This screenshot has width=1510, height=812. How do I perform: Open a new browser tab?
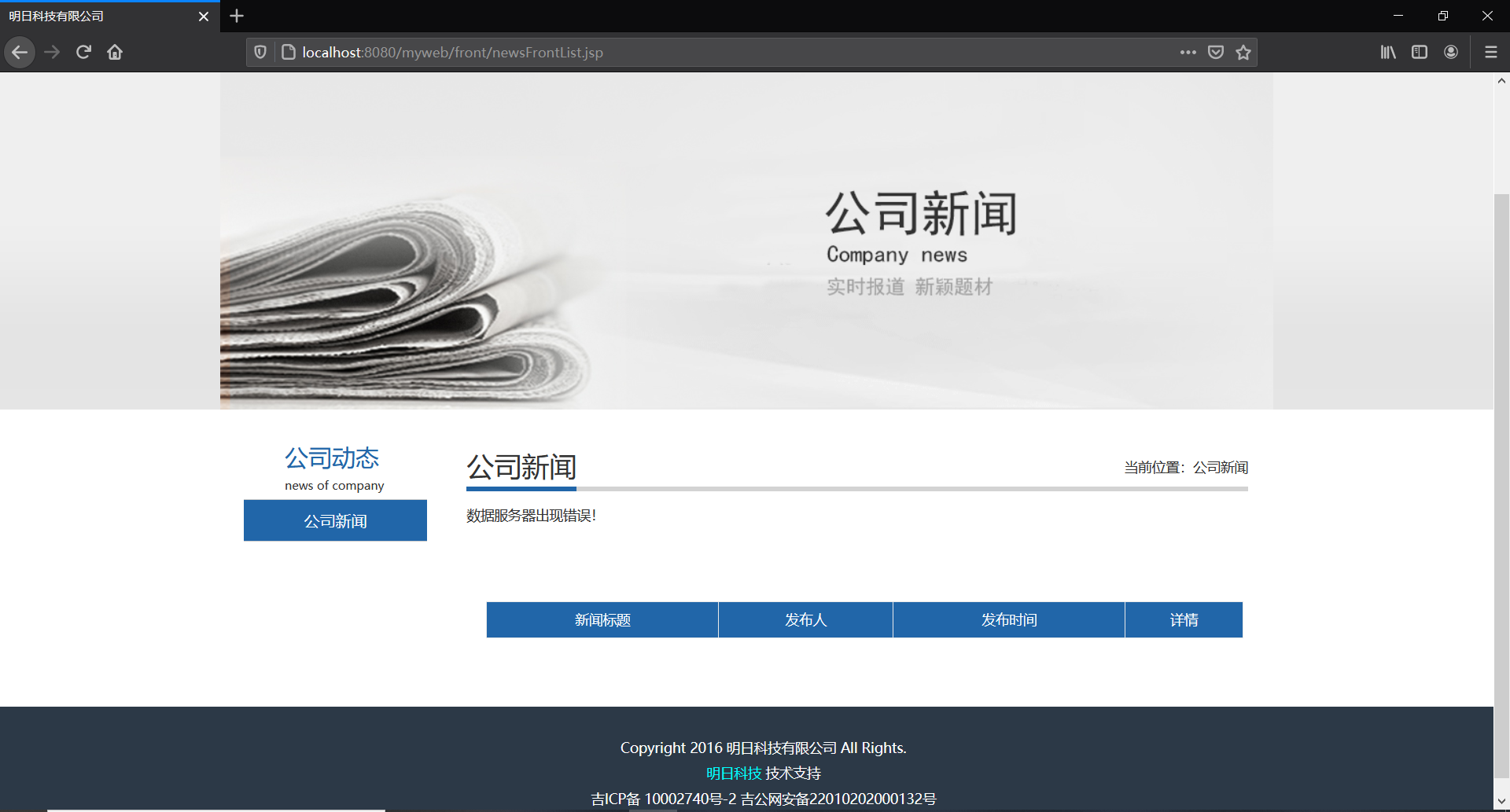tap(237, 16)
